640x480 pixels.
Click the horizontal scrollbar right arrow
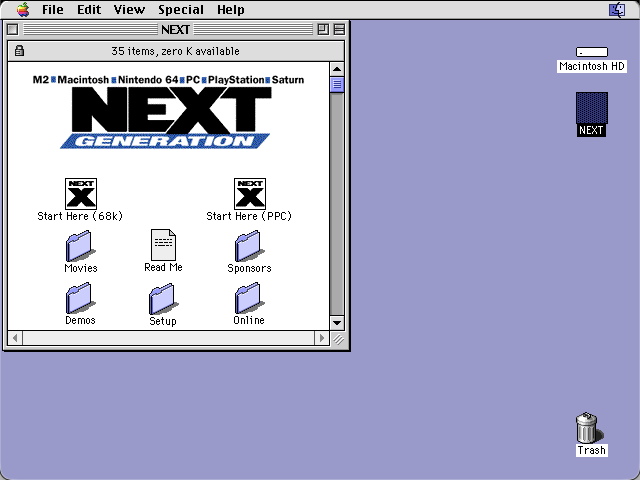[322, 338]
